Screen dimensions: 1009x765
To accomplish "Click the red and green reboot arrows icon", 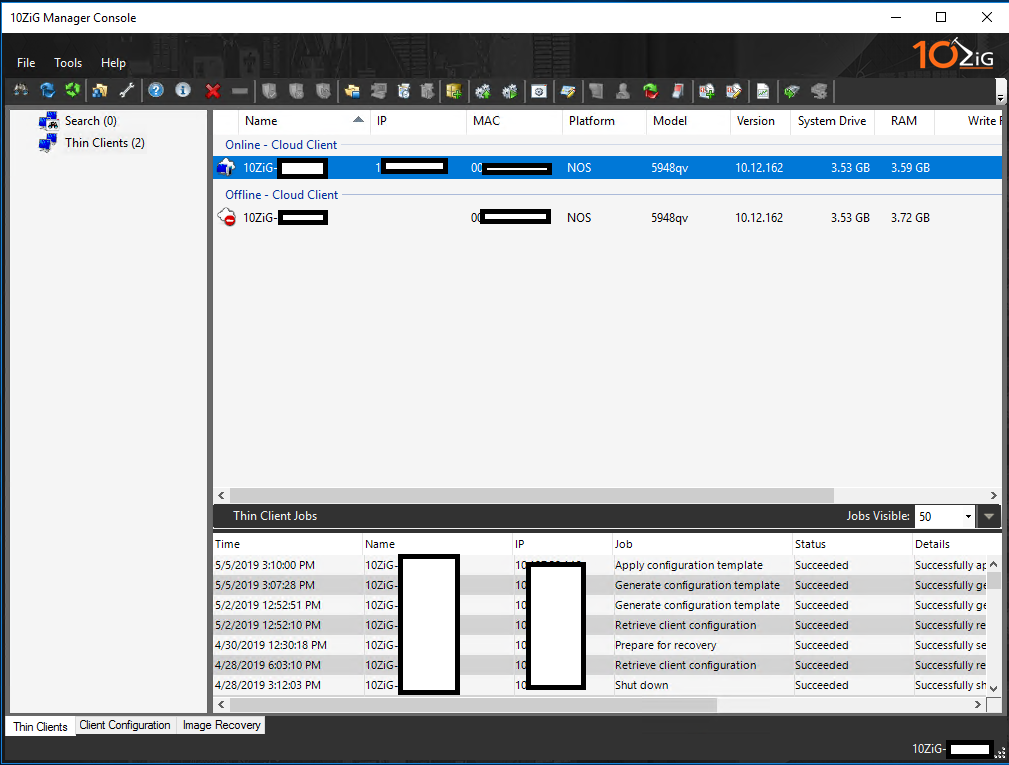I will click(x=651, y=91).
